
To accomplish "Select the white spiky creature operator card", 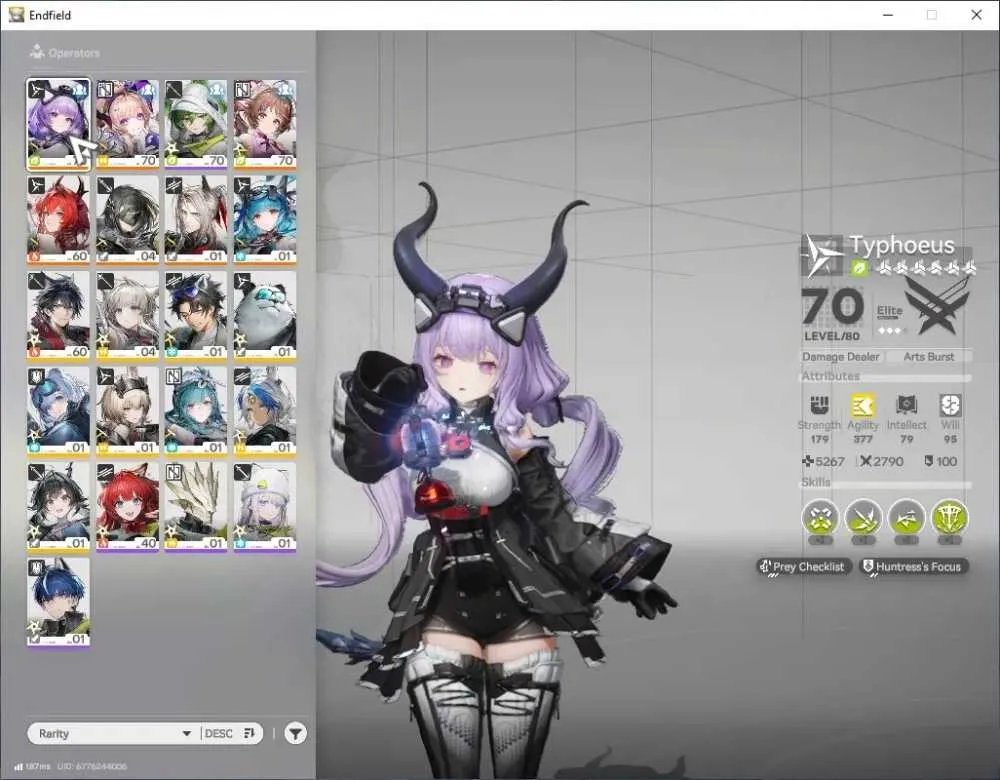I will click(x=196, y=506).
